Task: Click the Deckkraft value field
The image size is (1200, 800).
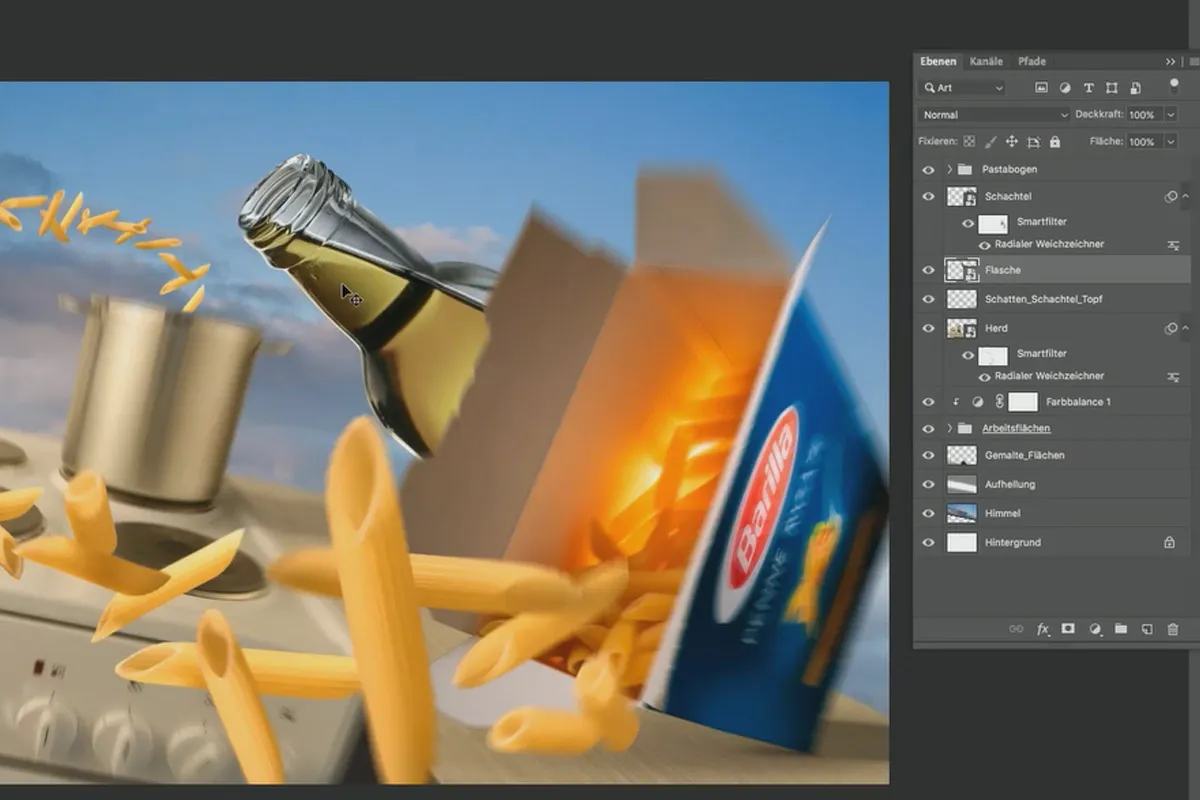Action: tap(1144, 115)
